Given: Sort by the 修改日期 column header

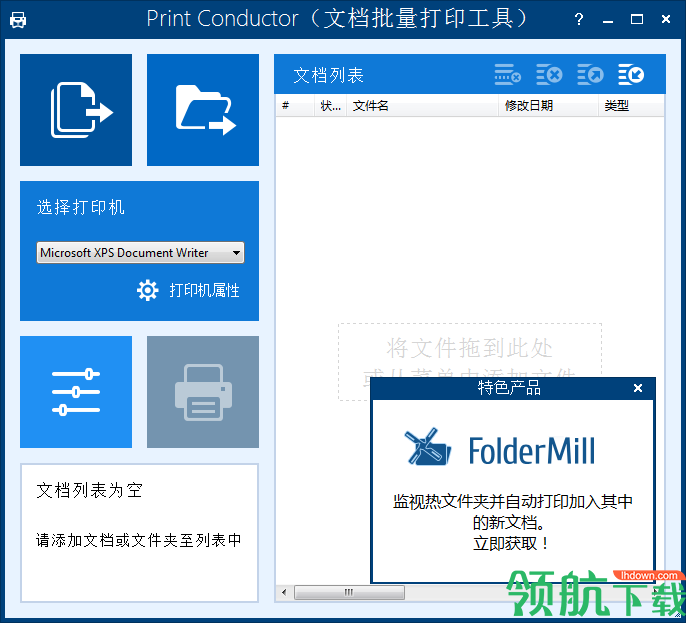Looking at the screenshot, I should 548,105.
